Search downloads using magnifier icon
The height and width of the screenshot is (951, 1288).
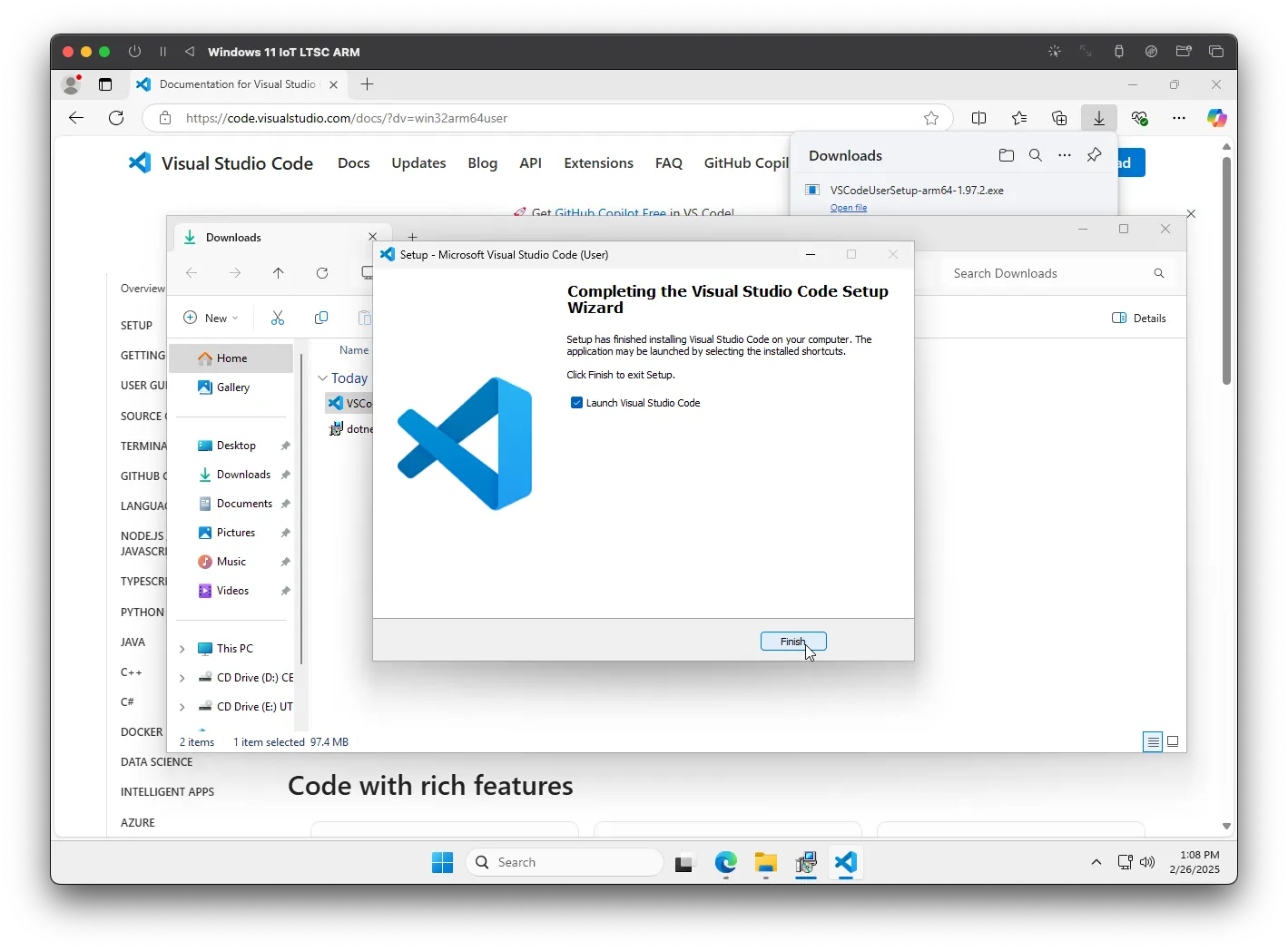coord(1035,155)
